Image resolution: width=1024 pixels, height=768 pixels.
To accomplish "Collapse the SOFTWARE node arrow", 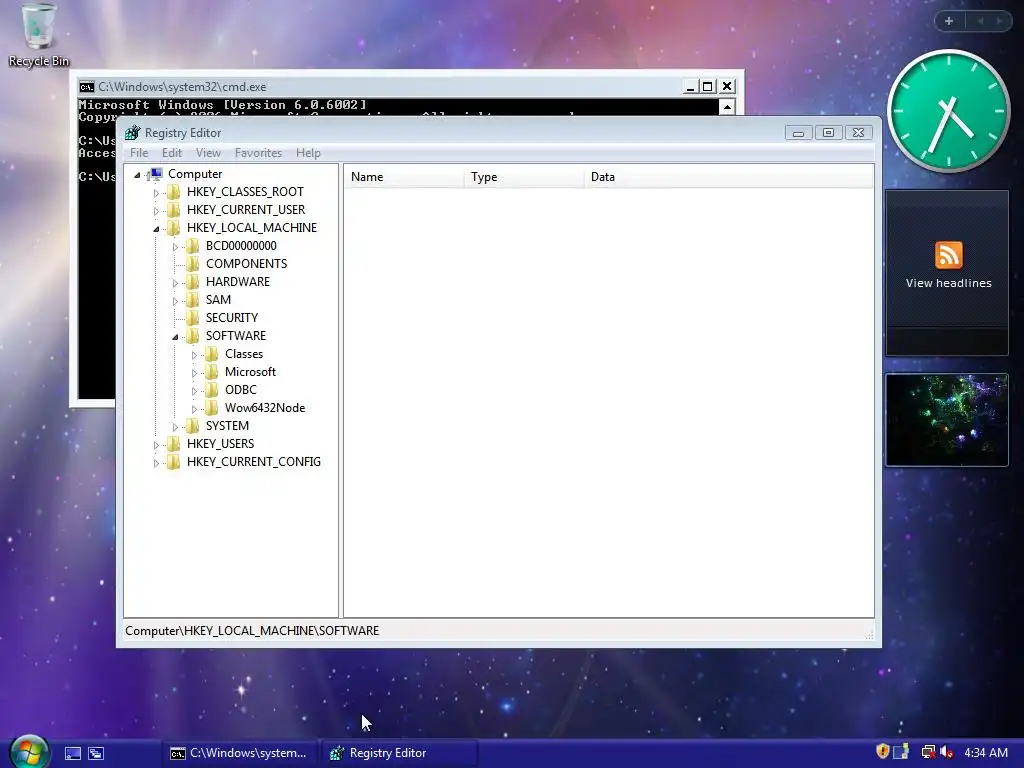I will (175, 337).
